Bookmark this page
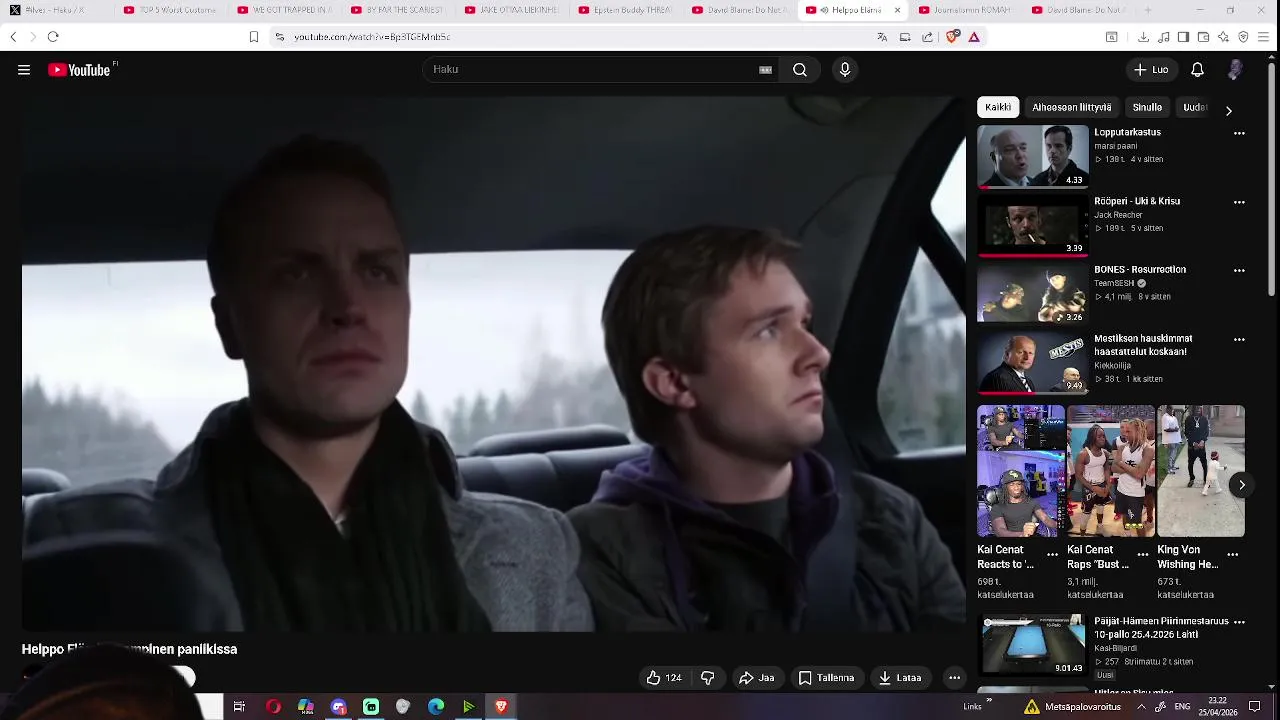The image size is (1280, 720). pos(254,37)
